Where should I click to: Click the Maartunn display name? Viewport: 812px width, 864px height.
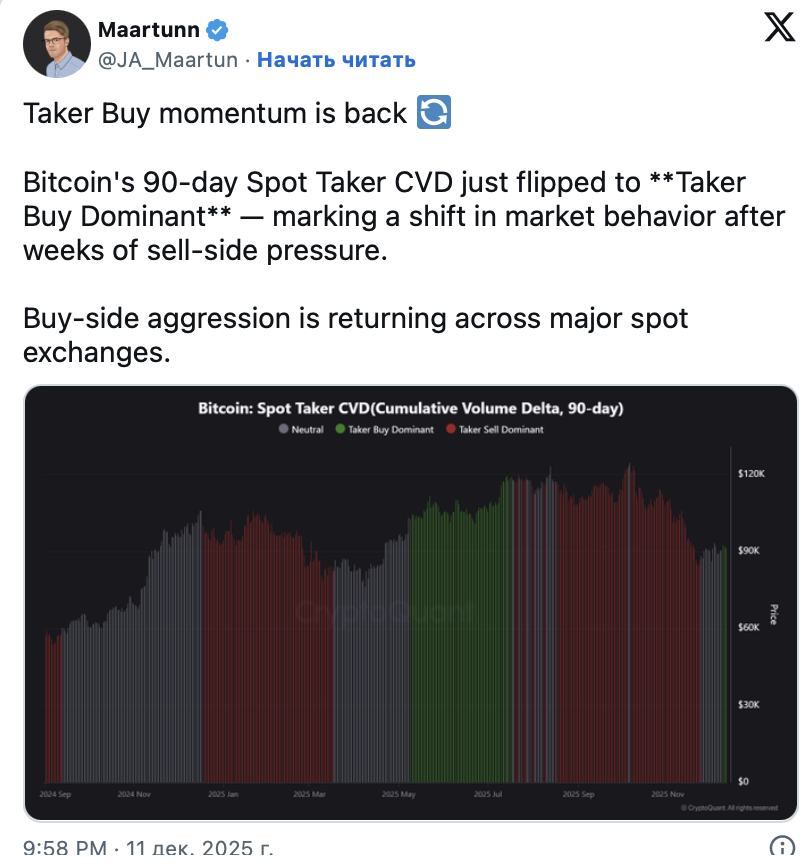[x=147, y=31]
